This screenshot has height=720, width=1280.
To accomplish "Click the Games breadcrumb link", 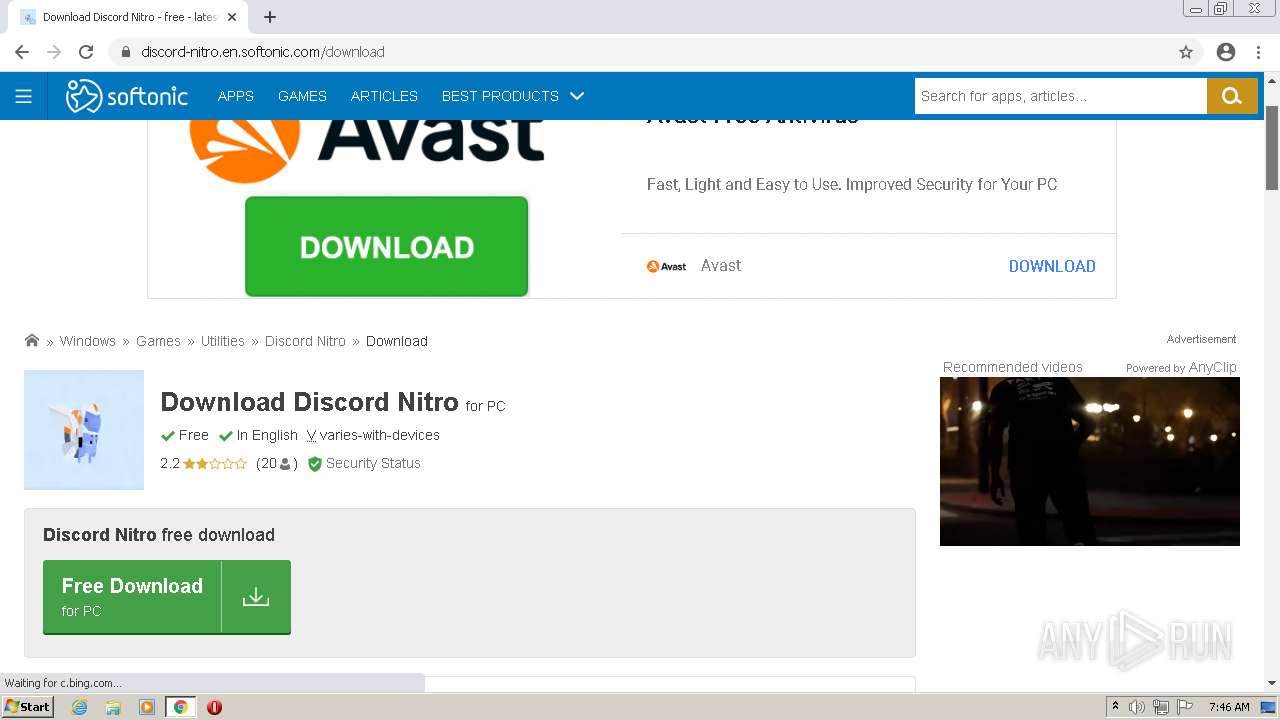I will tap(158, 341).
